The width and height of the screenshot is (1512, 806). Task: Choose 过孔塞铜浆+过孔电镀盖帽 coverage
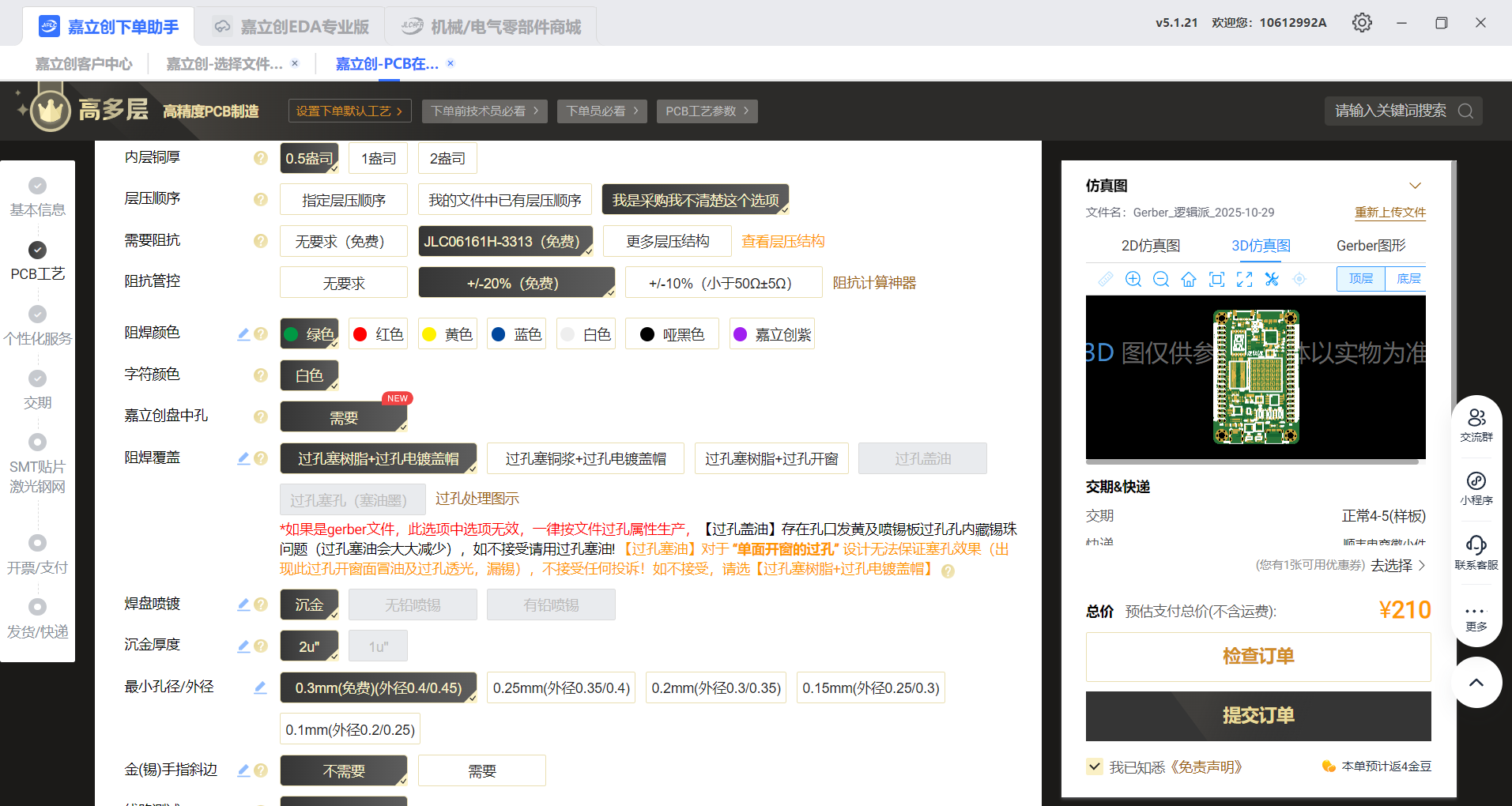[586, 458]
